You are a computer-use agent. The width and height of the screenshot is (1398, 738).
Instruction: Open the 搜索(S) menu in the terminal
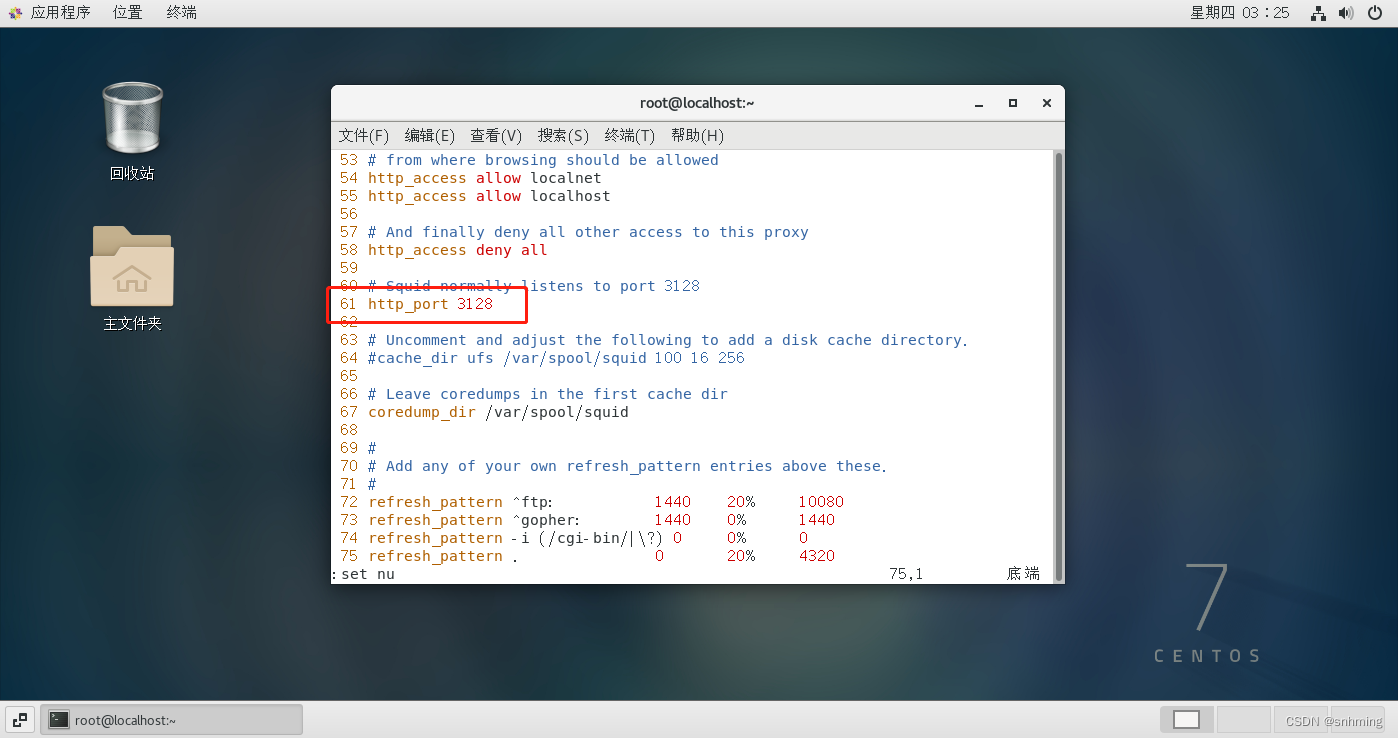pos(561,135)
